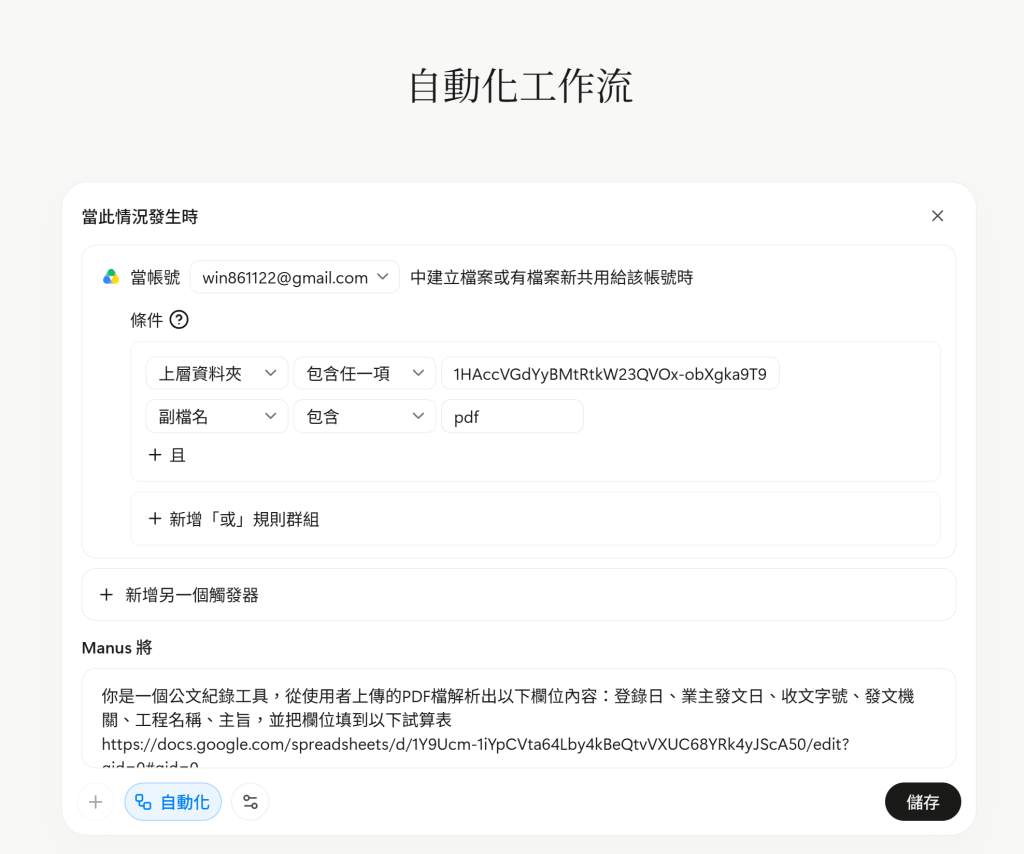Open the help icon next to 條件
Image resolution: width=1024 pixels, height=854 pixels.
(x=179, y=320)
